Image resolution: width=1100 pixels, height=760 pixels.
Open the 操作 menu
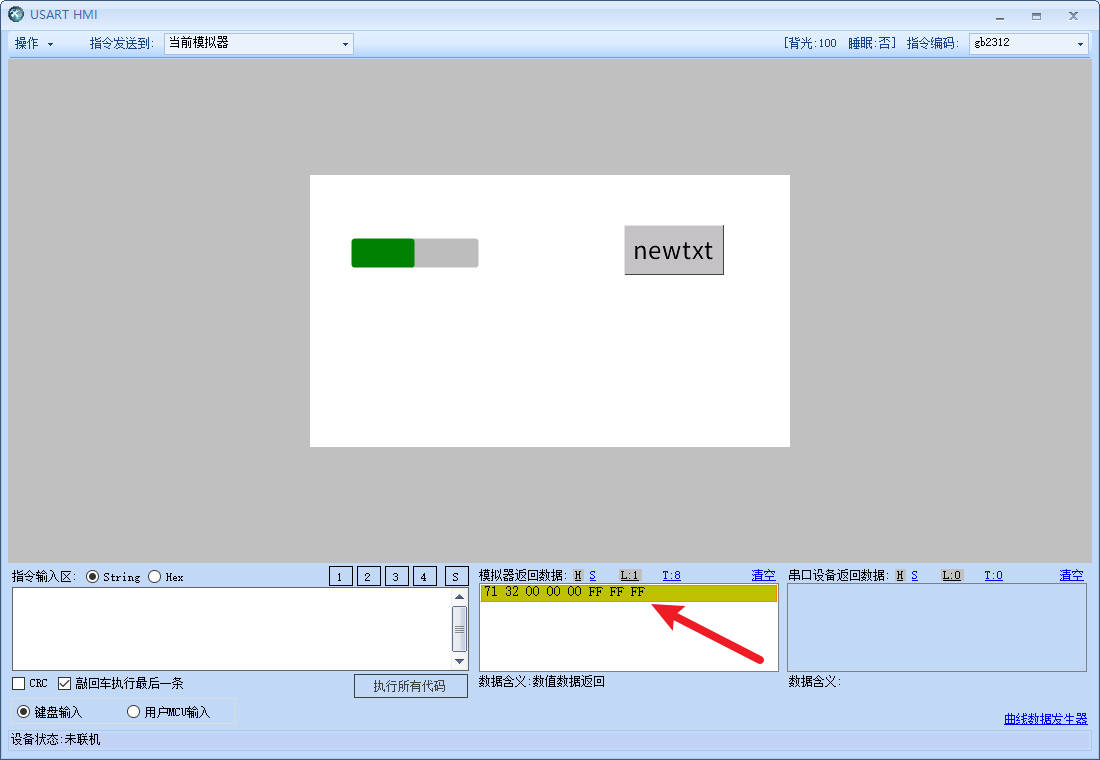tap(33, 44)
